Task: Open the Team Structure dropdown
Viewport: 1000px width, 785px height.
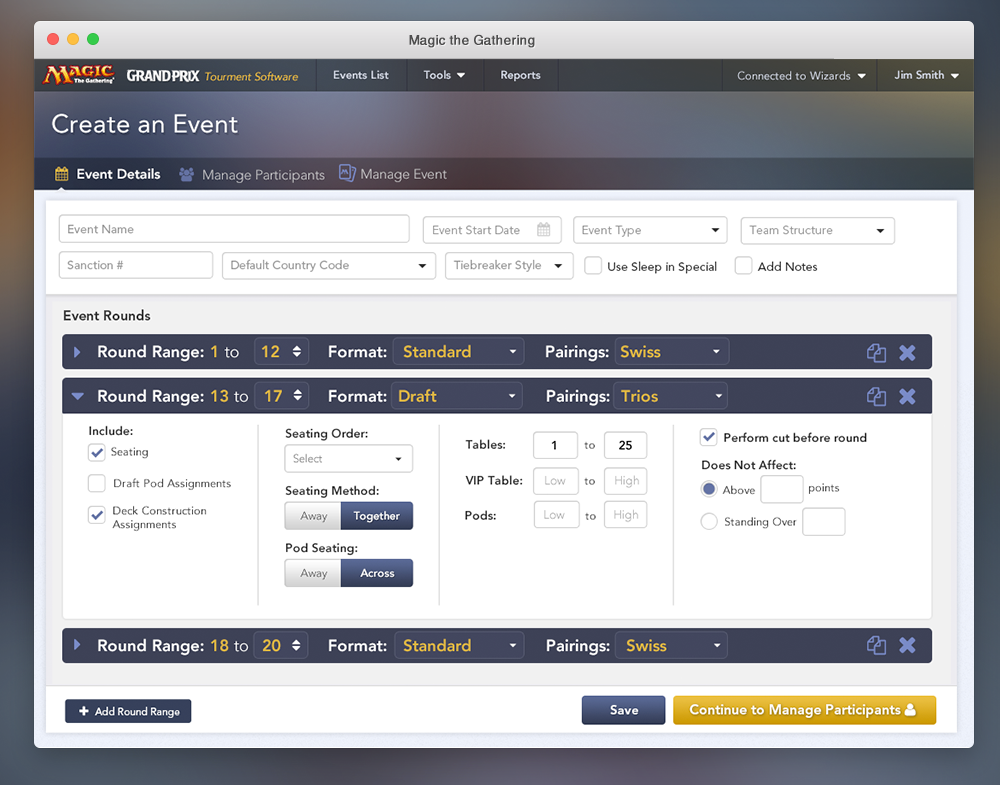Action: tap(817, 230)
